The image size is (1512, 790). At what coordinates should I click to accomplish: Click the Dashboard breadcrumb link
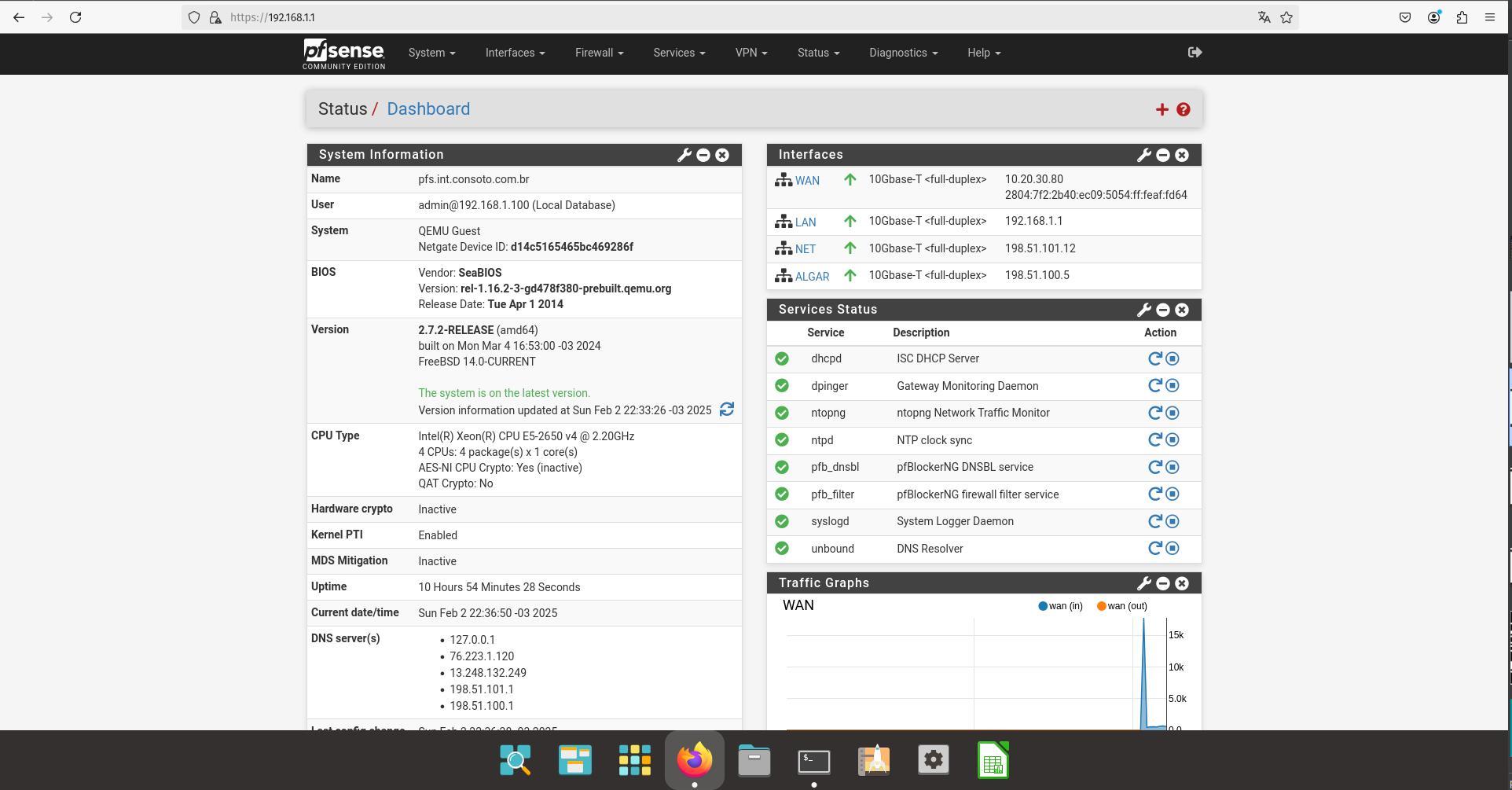click(428, 109)
